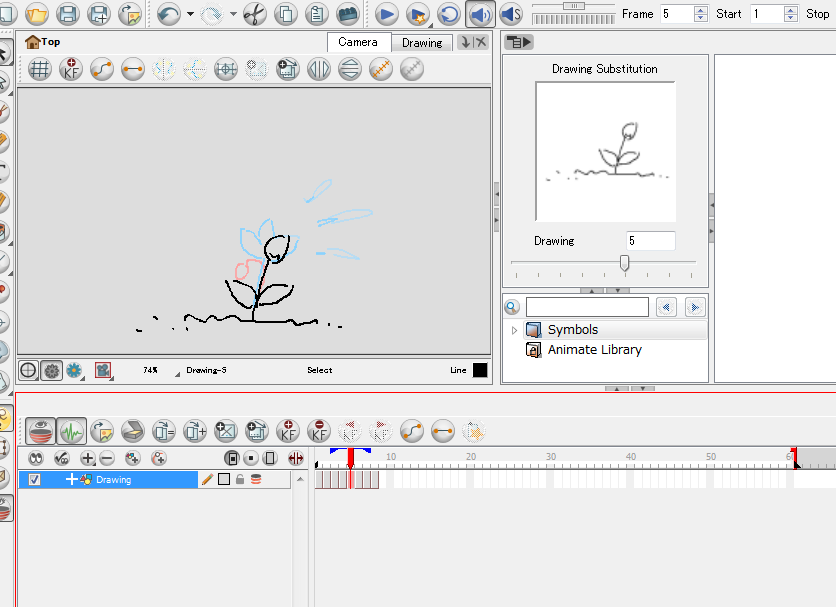
Task: Add a new layer with the plus button
Action: (x=87, y=458)
